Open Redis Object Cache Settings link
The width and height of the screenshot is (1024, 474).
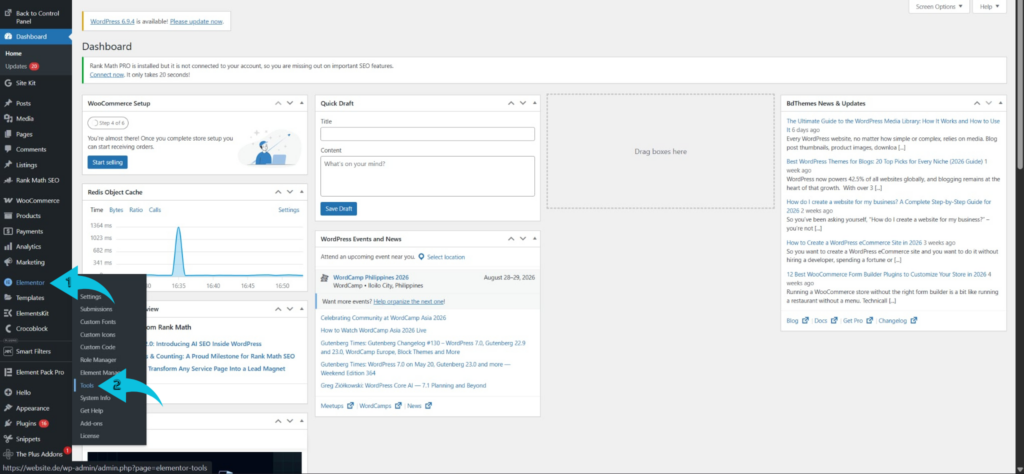click(289, 210)
